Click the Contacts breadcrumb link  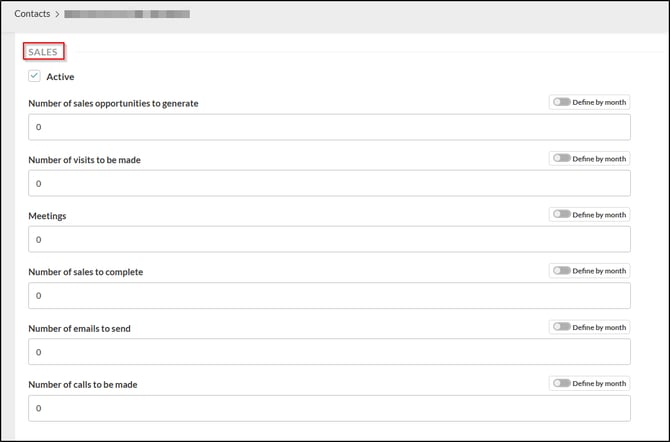click(x=32, y=14)
